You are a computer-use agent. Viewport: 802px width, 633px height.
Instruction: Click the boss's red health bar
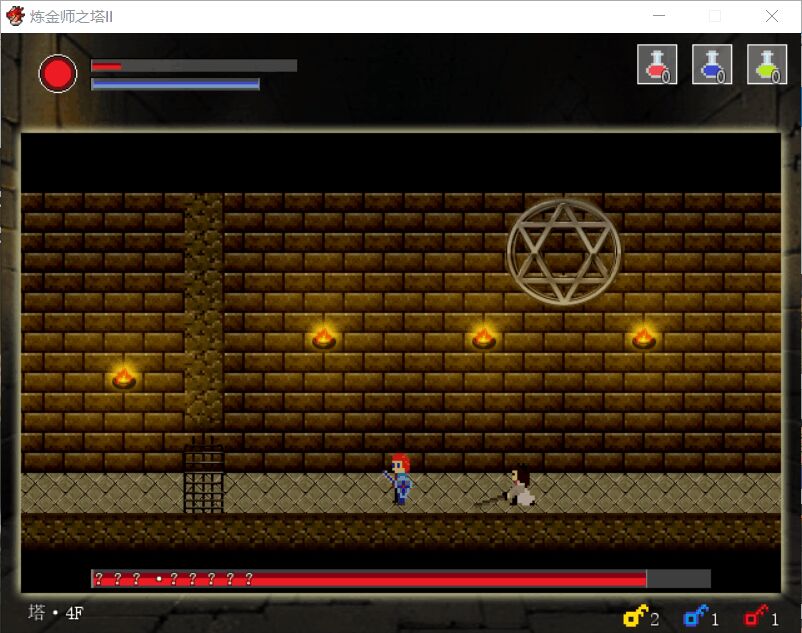coord(400,579)
